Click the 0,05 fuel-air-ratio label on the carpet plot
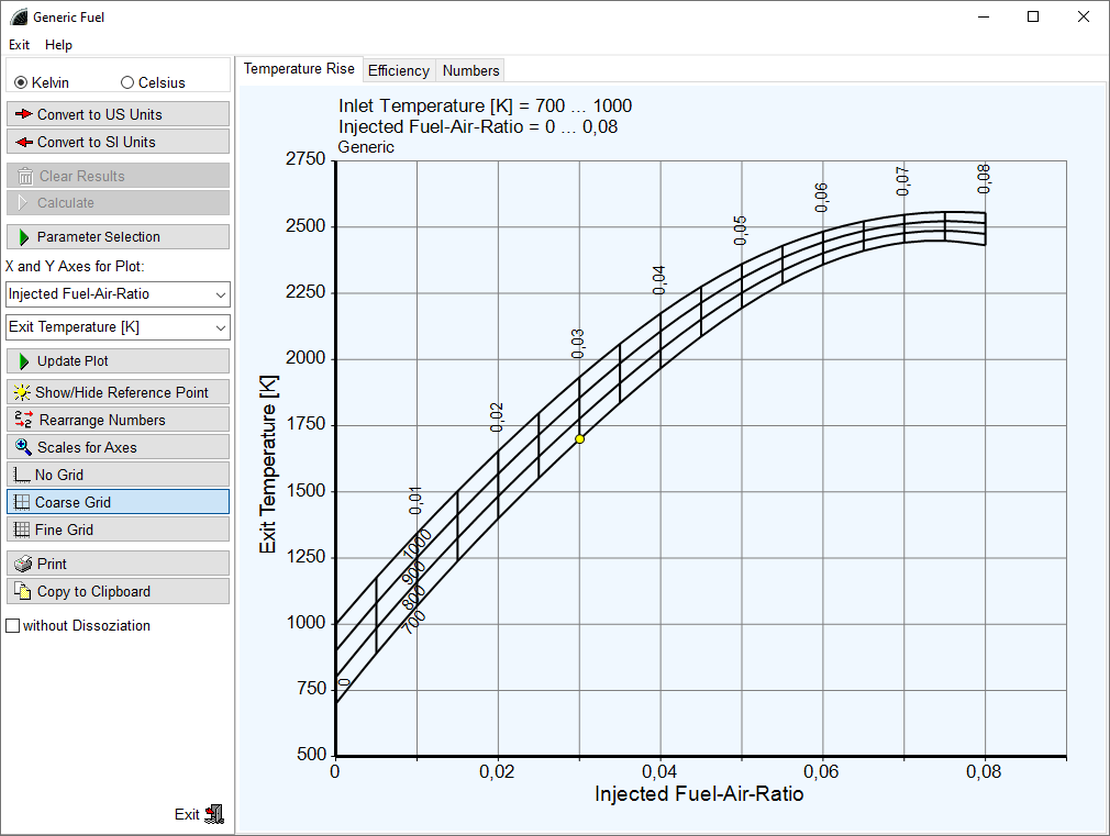This screenshot has width=1110, height=836. pyautogui.click(x=740, y=231)
